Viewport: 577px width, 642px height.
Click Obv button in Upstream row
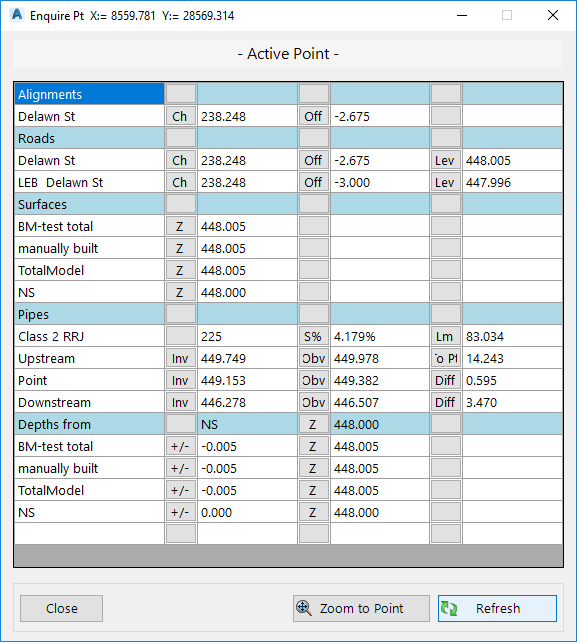[x=313, y=358]
